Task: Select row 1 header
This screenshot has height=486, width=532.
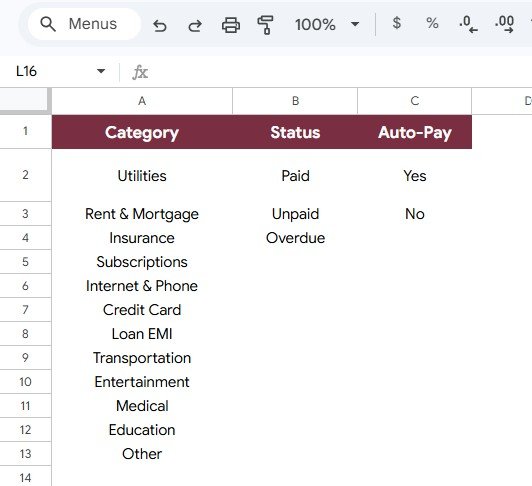Action: (x=25, y=131)
